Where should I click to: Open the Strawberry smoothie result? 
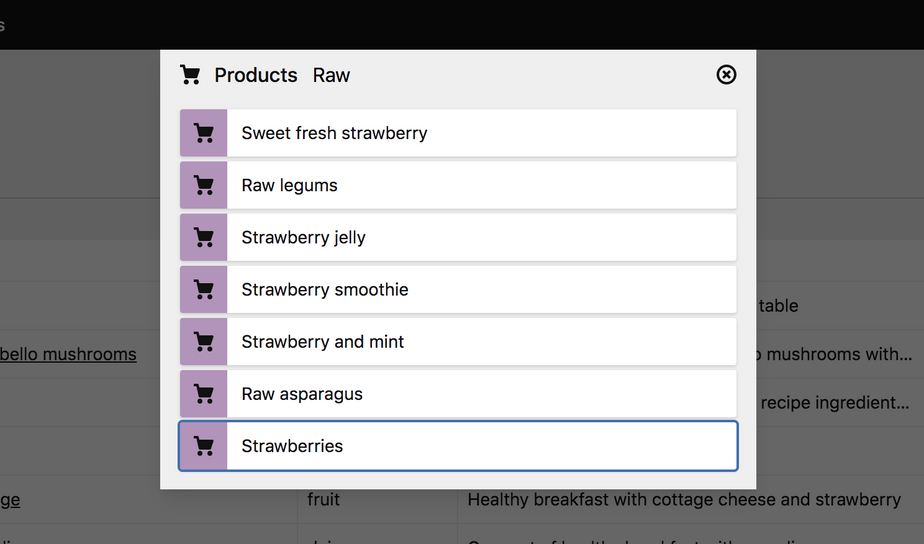(480, 290)
